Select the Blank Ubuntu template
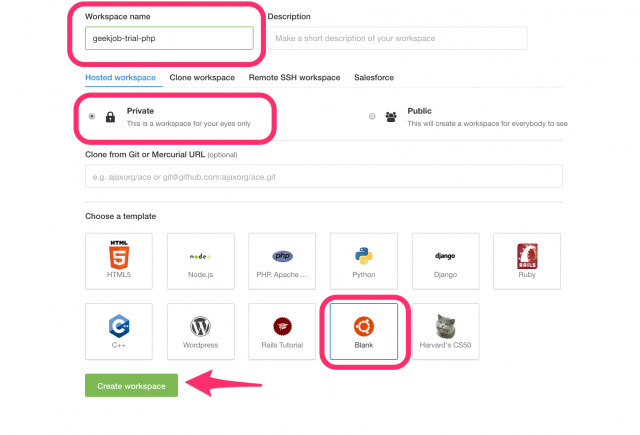This screenshot has width=640, height=435. [364, 331]
